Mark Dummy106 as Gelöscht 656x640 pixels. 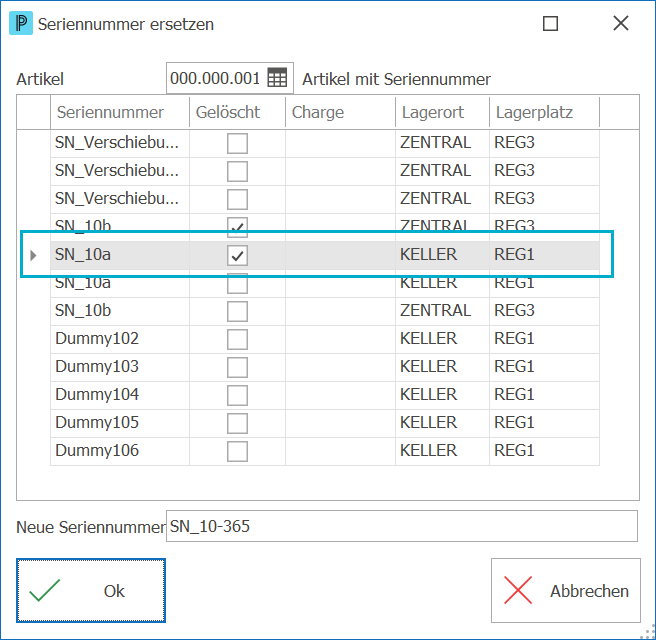click(x=237, y=451)
